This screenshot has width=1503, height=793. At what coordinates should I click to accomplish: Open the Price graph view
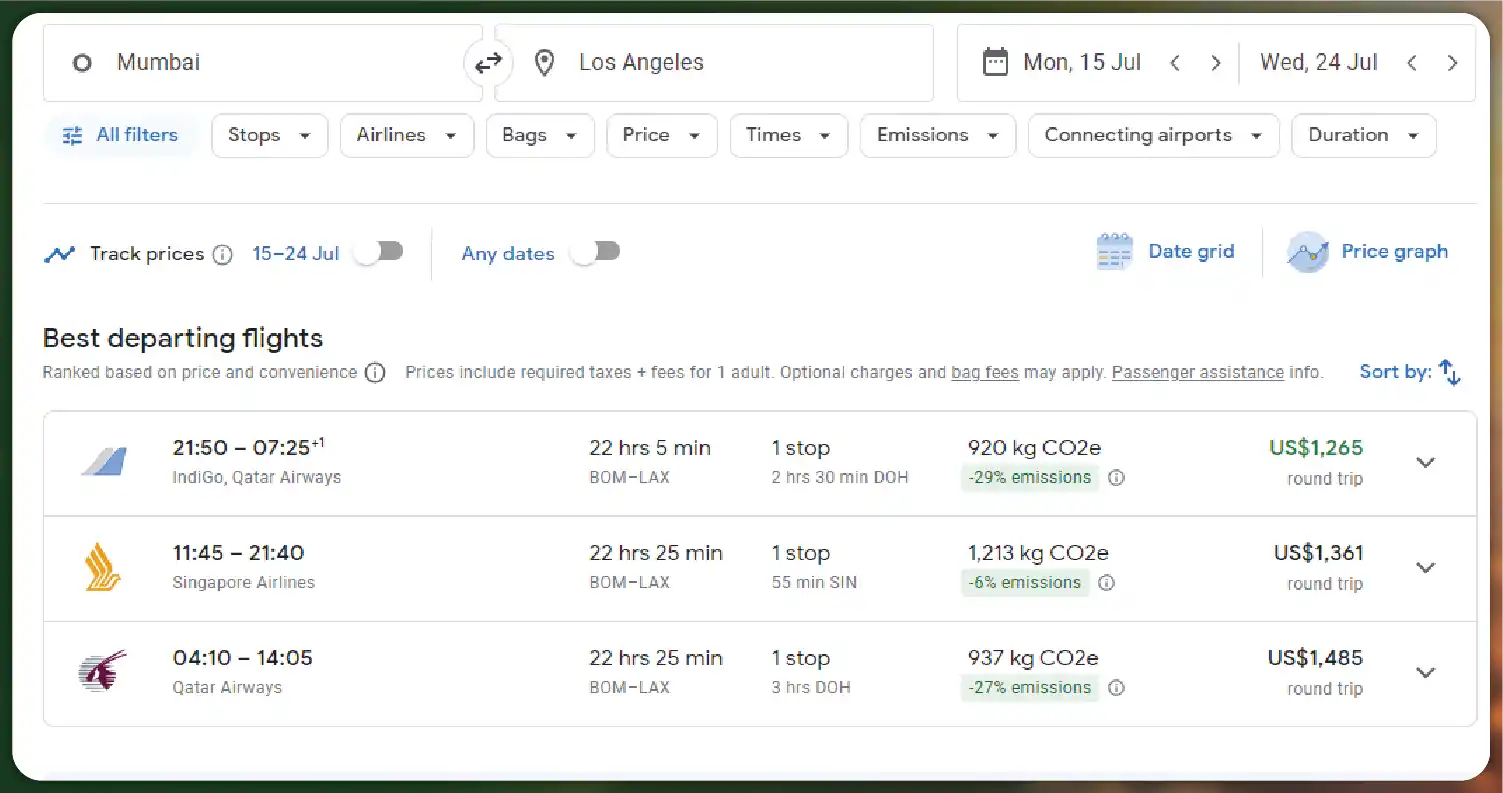(x=1368, y=252)
